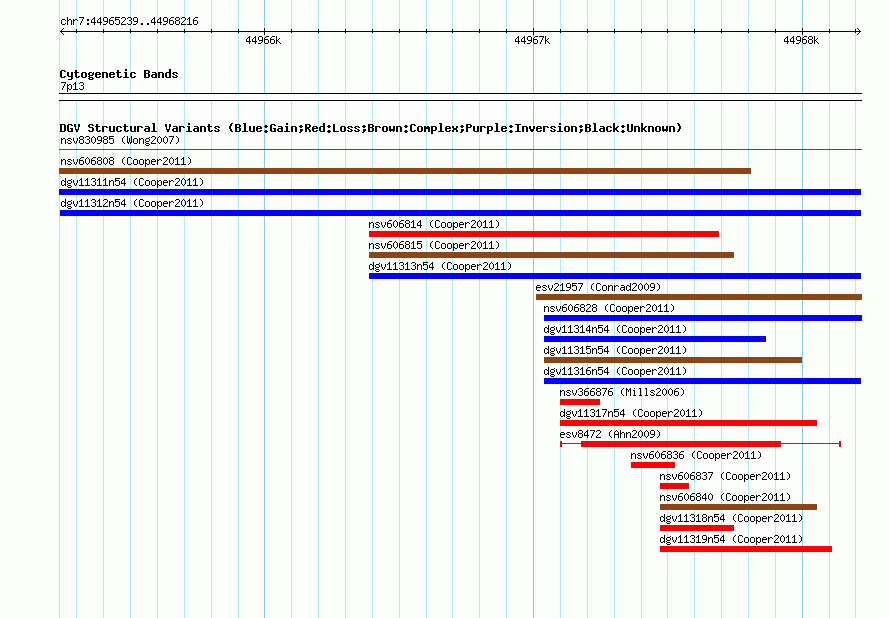Open the dgv11316n54 (Cooper2011) label

click(615, 371)
